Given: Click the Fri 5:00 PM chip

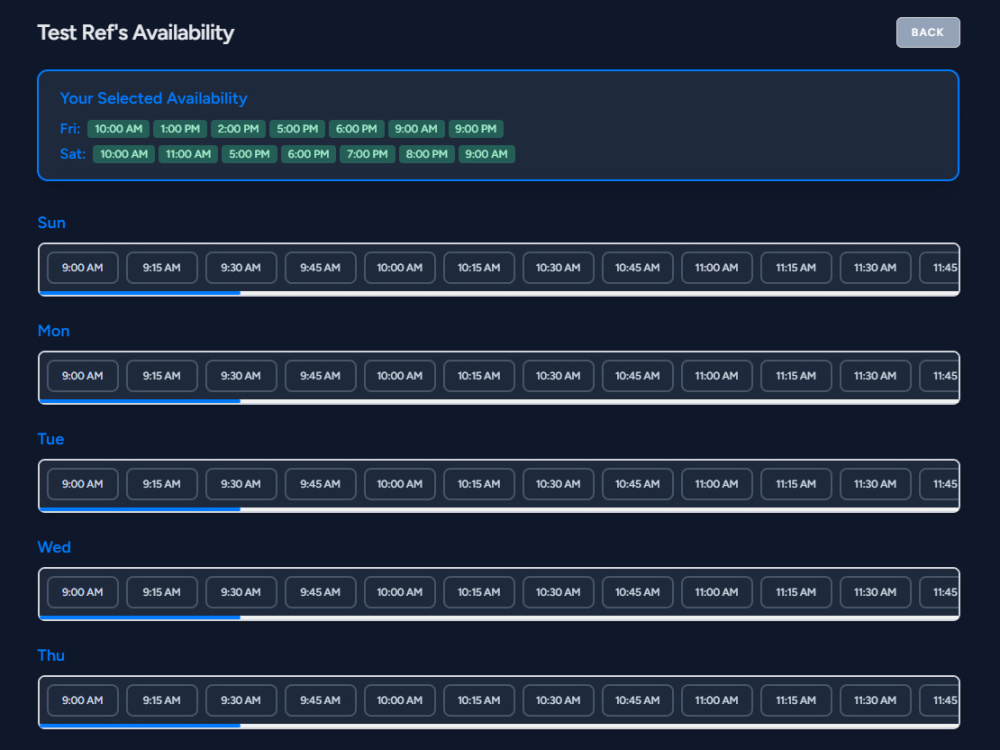Looking at the screenshot, I should (297, 129).
